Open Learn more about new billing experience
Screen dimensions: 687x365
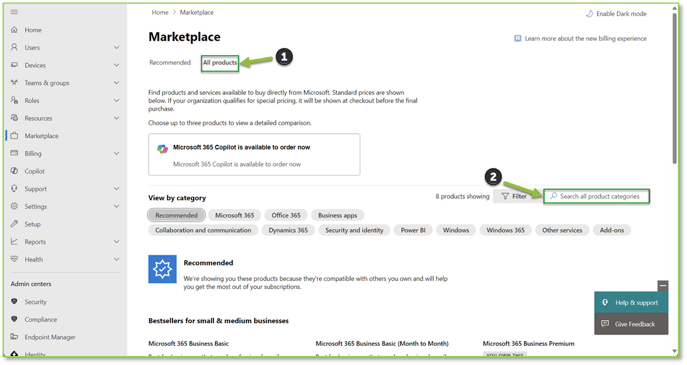(585, 39)
